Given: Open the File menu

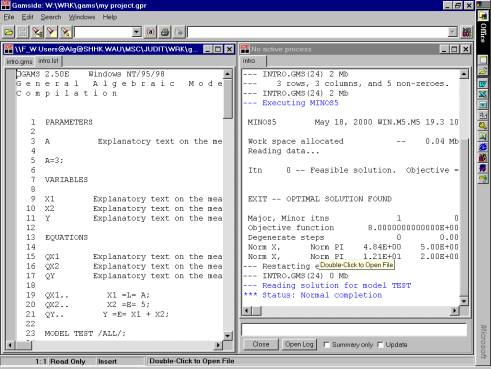Looking at the screenshot, I should click(x=9, y=17).
